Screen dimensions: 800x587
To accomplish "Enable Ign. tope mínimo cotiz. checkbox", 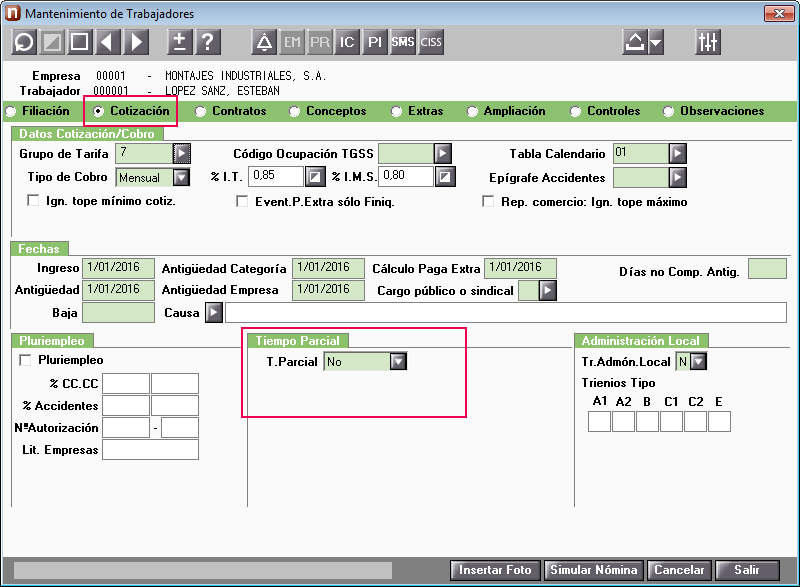I will [33, 200].
